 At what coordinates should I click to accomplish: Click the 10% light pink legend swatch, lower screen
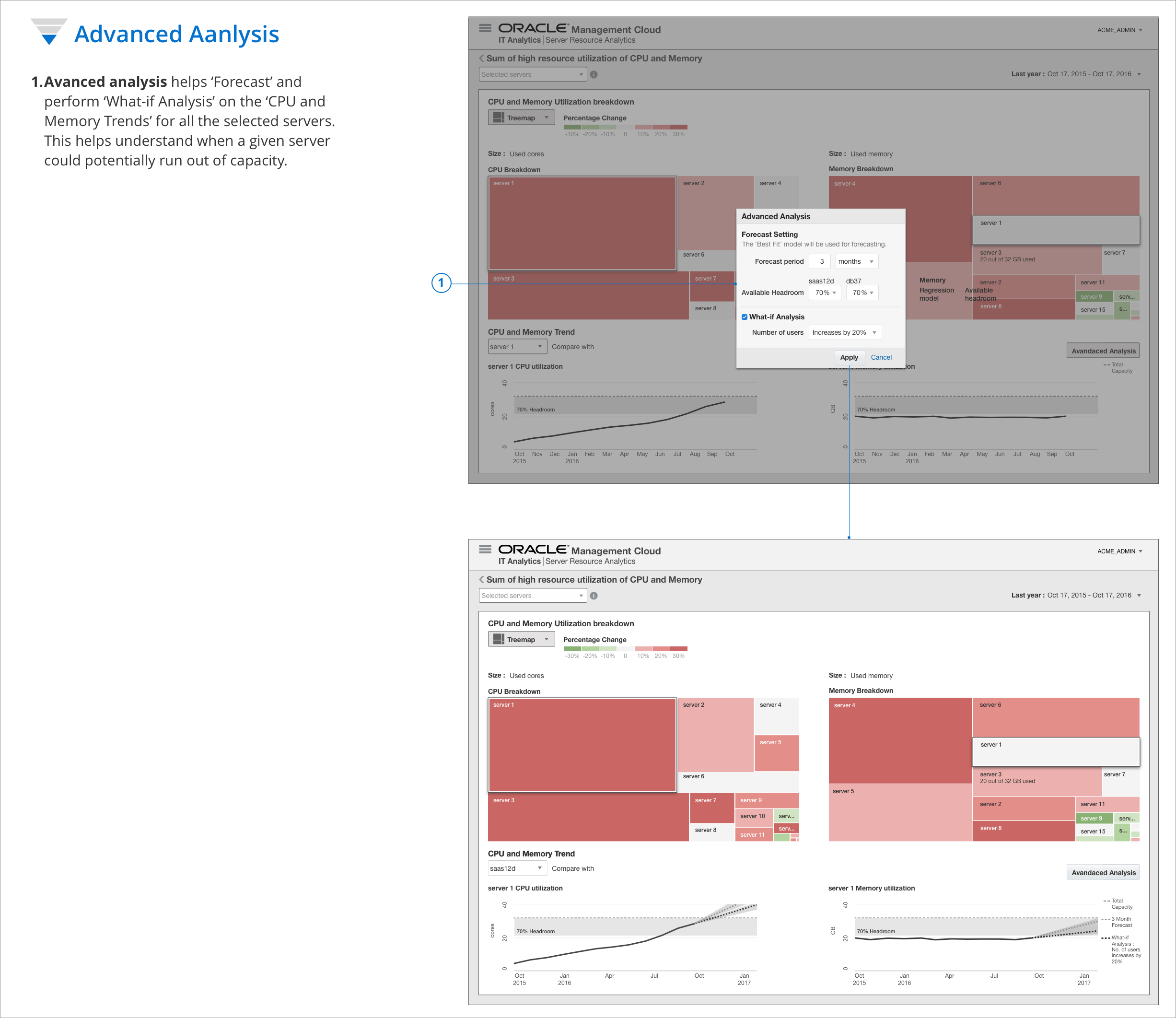point(643,649)
